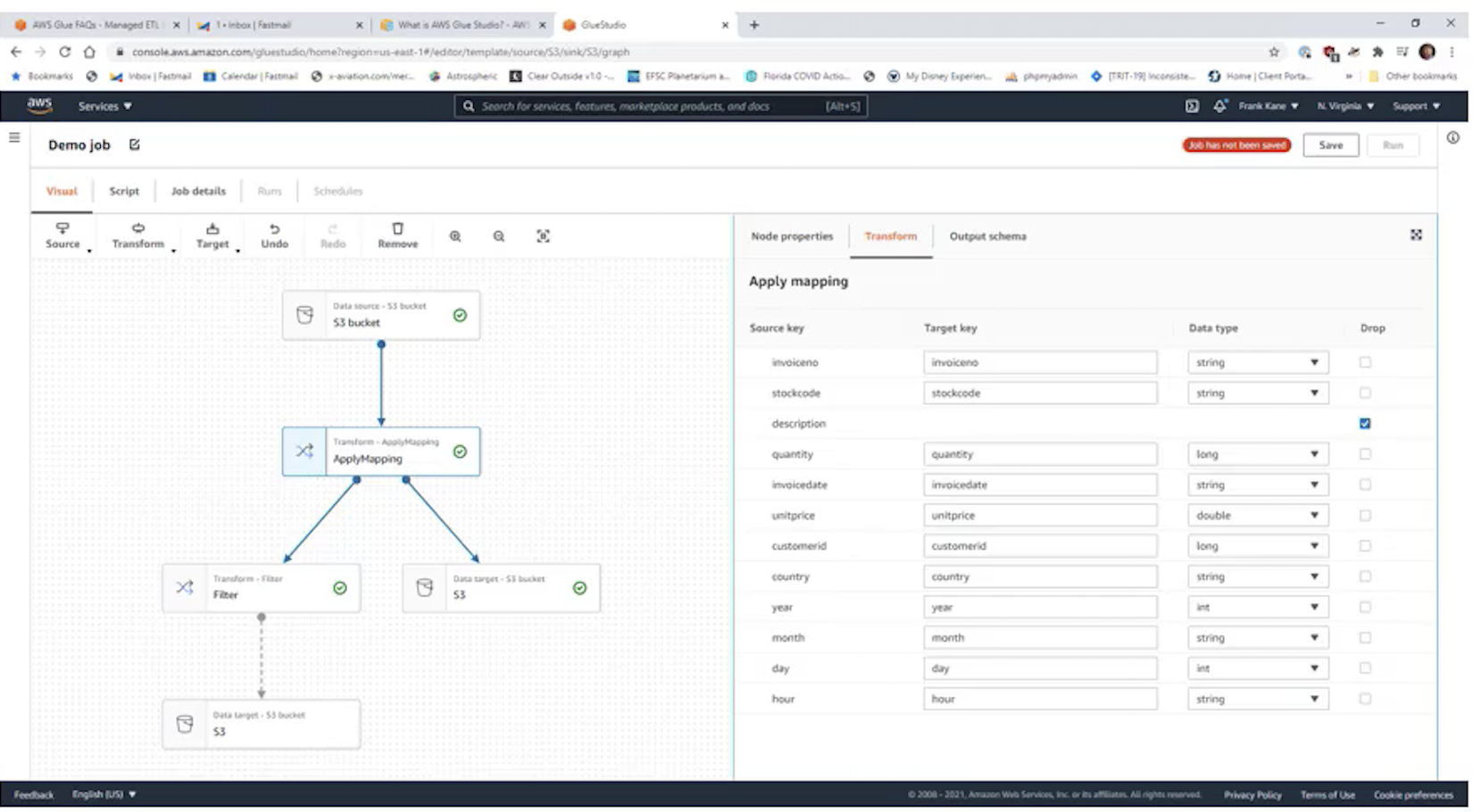The width and height of the screenshot is (1473, 812).
Task: Open the left navigation hamburger menu
Action: 14,137
